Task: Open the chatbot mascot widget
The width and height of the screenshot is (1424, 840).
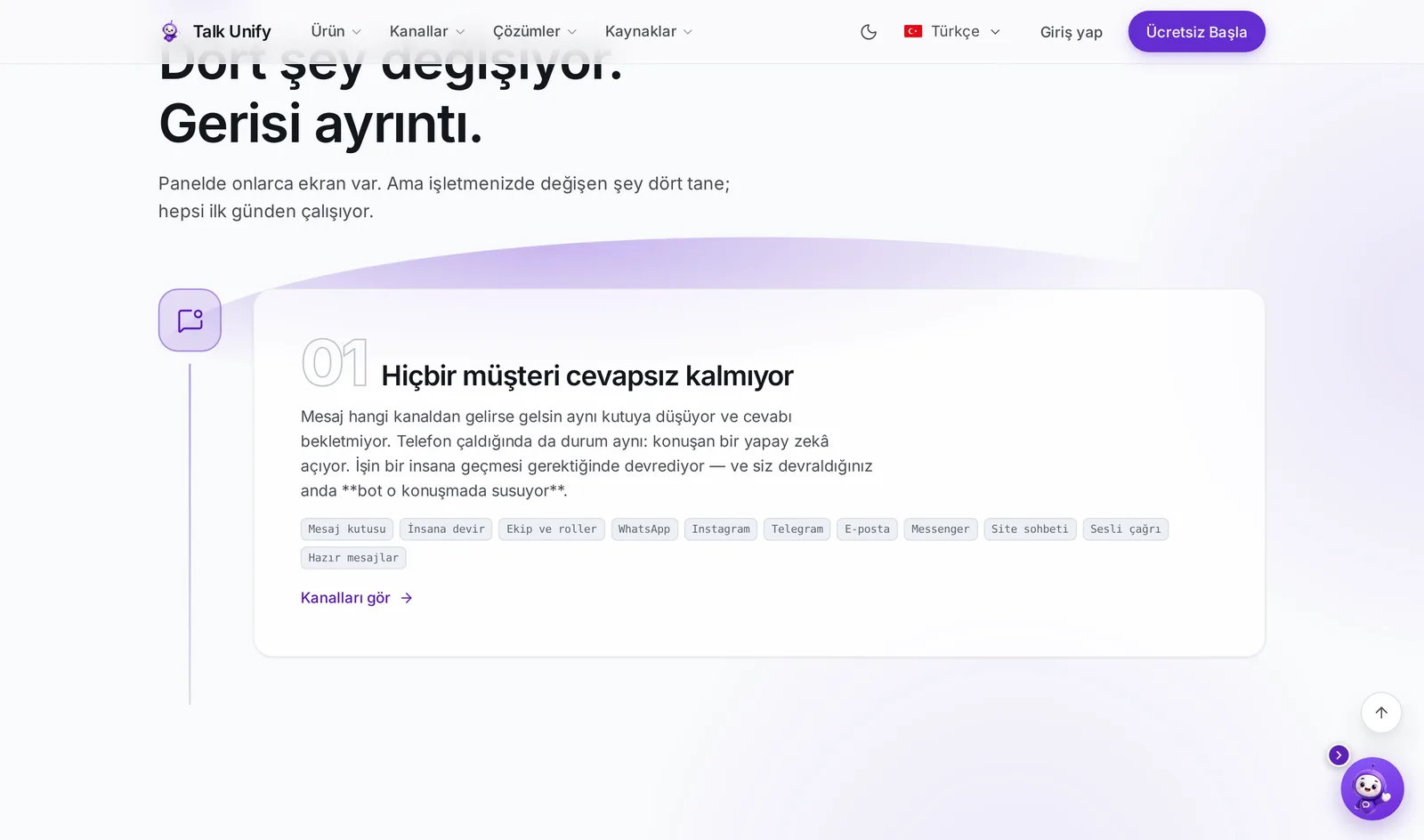Action: pyautogui.click(x=1372, y=788)
